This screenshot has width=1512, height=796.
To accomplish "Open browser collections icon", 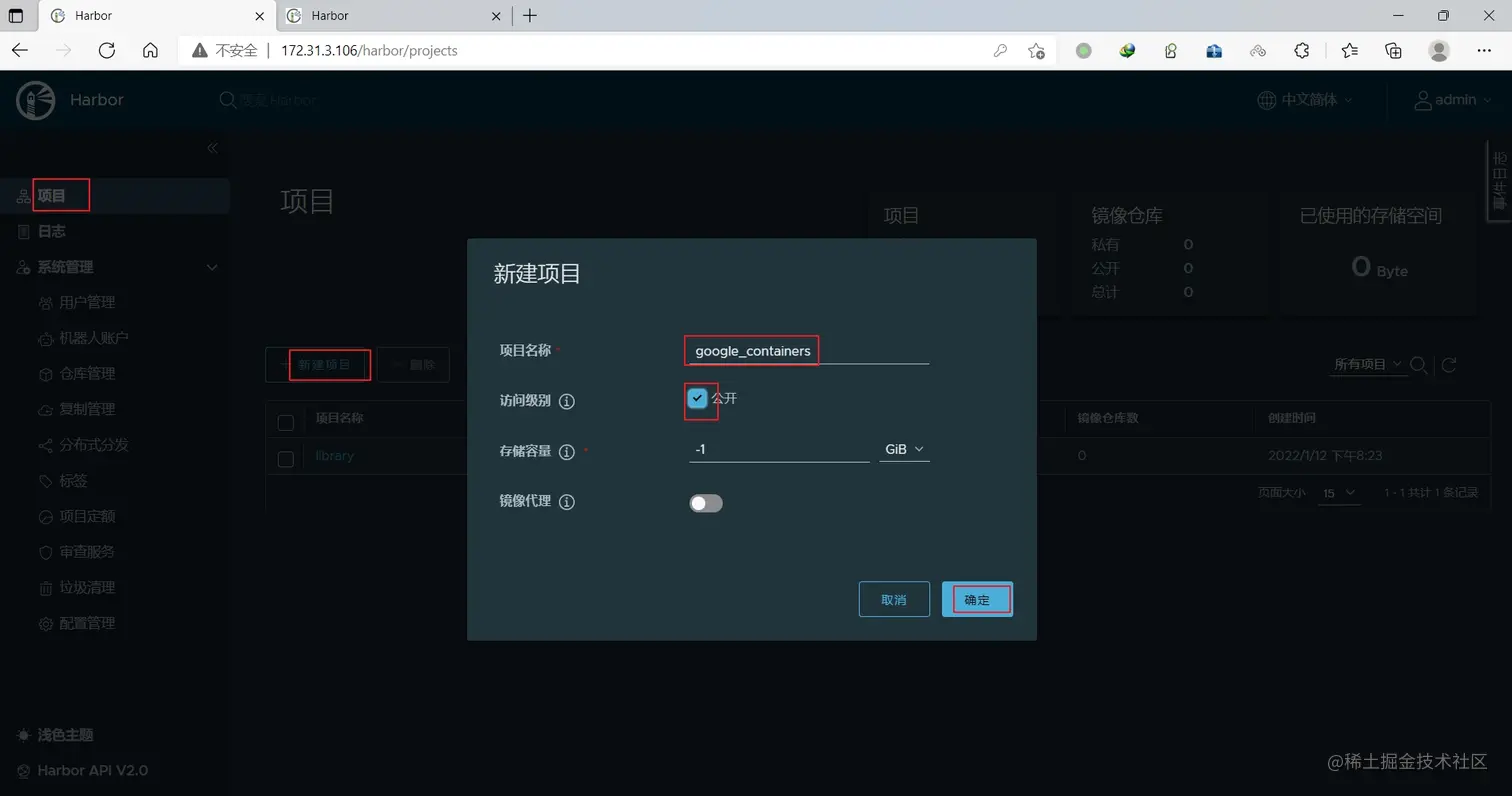I will 1393,50.
